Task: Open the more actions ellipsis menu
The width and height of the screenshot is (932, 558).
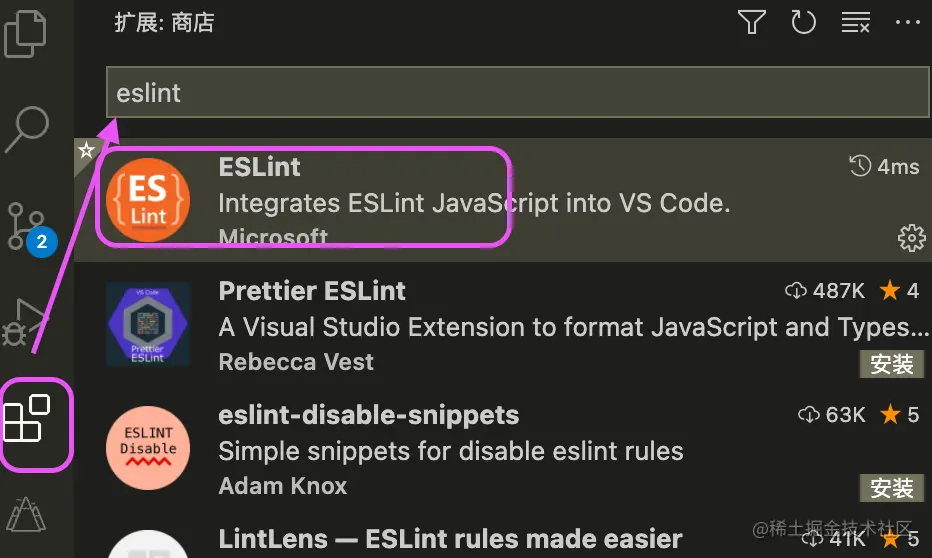Action: [906, 23]
